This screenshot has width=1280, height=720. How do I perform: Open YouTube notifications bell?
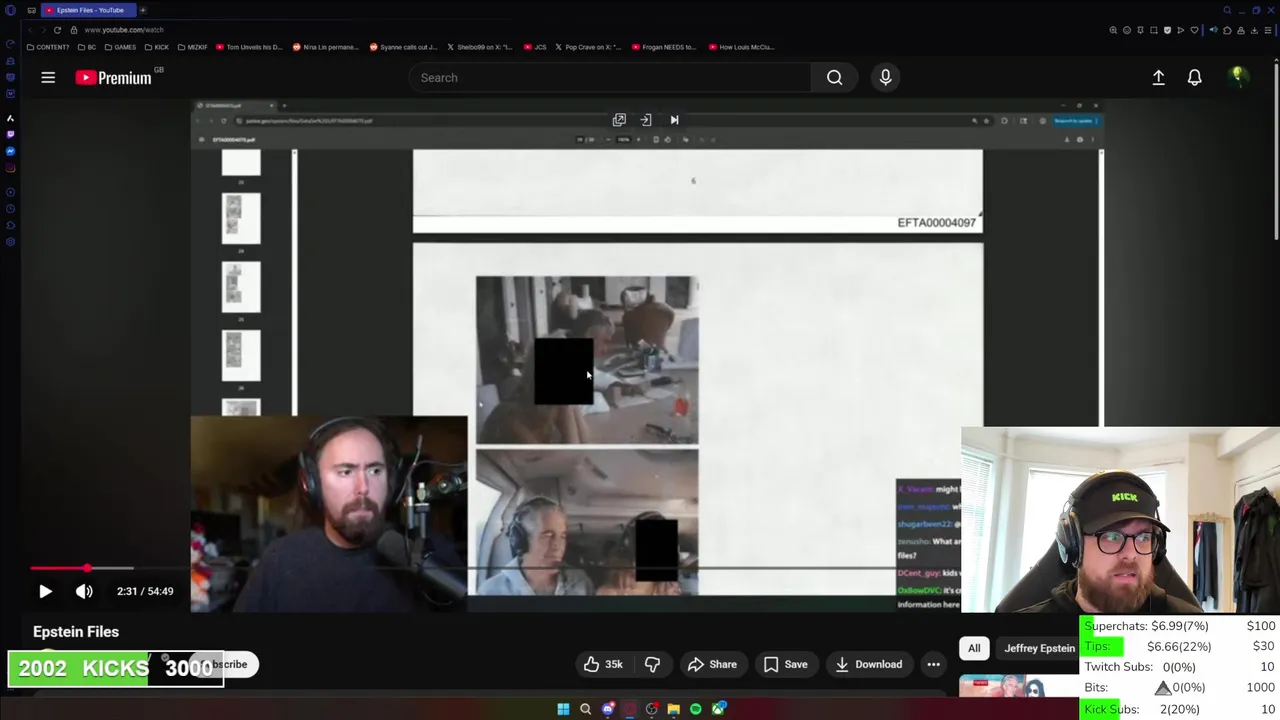coord(1194,77)
